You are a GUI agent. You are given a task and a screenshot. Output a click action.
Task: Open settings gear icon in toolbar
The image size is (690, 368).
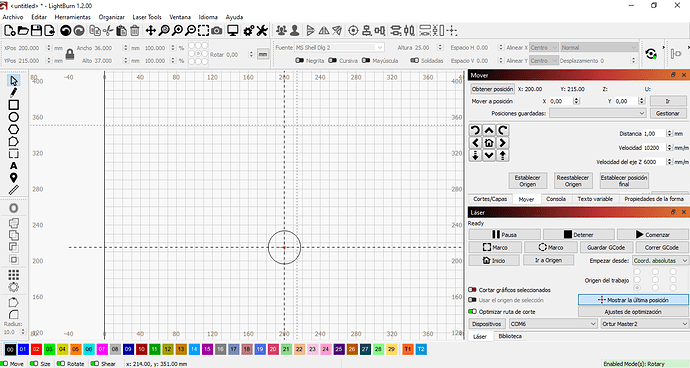click(248, 30)
